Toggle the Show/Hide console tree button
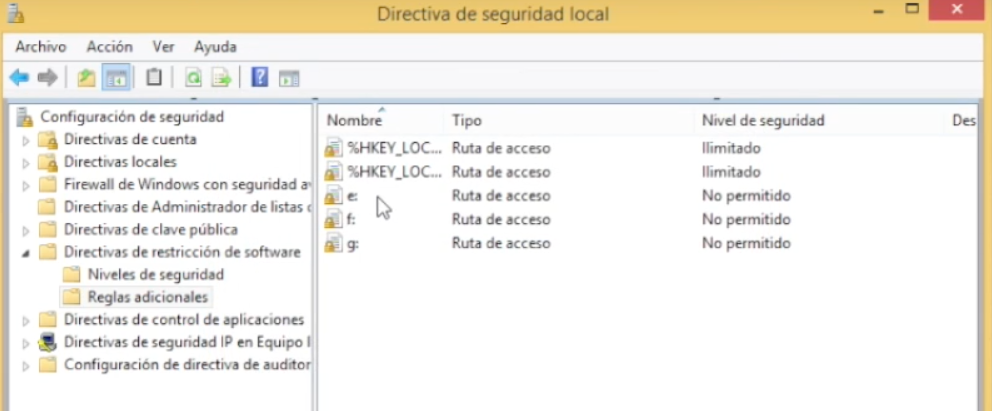 click(116, 77)
